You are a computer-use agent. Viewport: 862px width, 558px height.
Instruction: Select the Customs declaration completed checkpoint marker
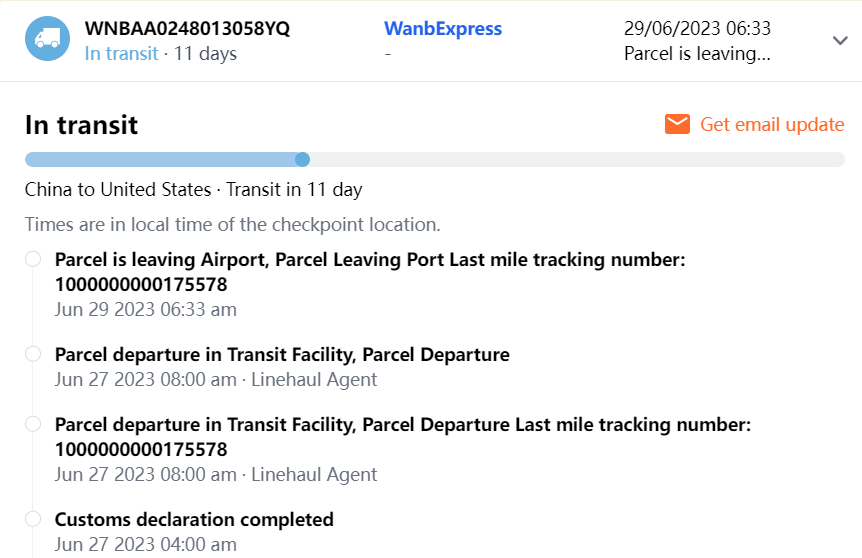point(33,519)
